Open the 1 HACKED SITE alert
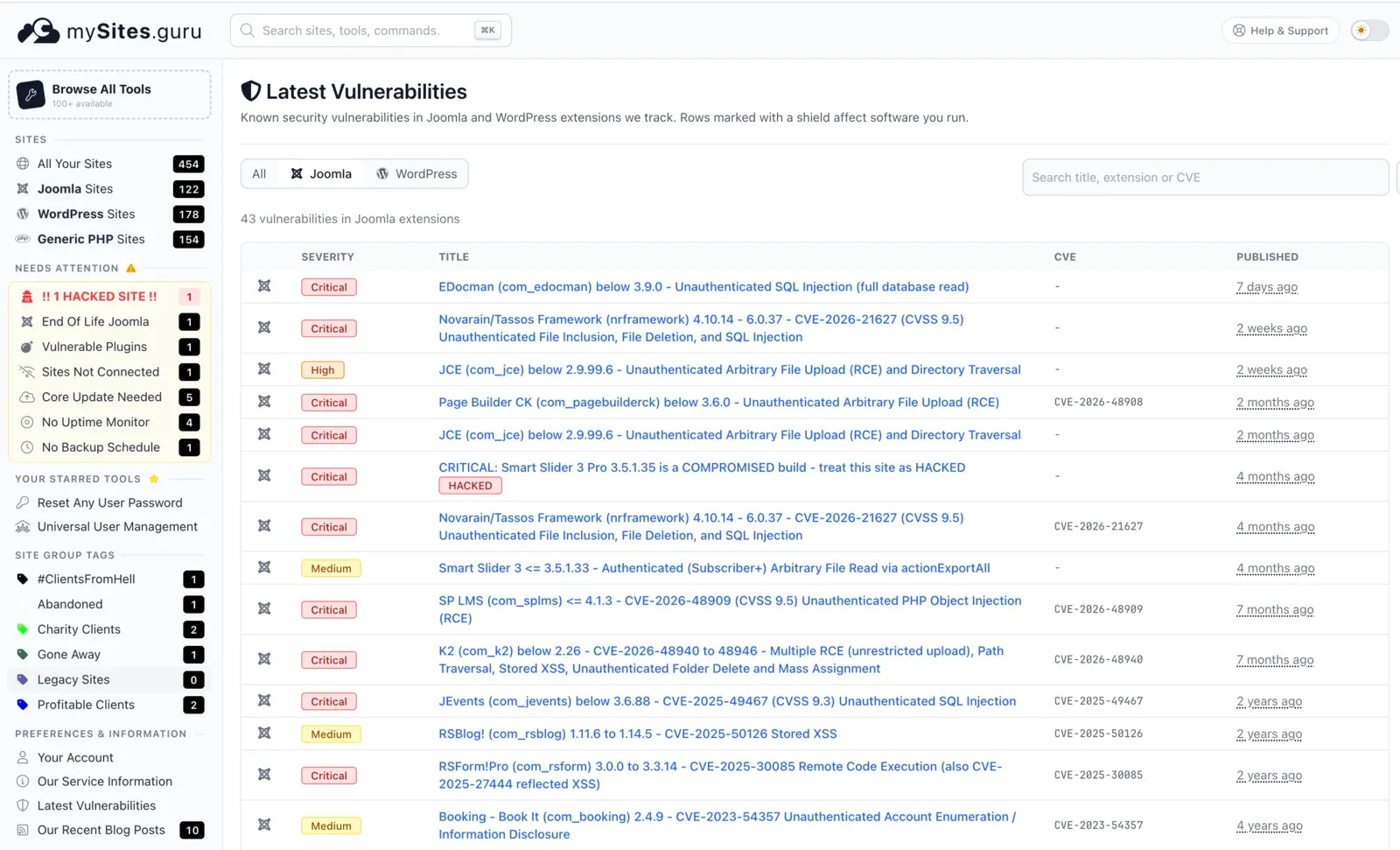This screenshot has height=850, width=1400. pos(109,297)
